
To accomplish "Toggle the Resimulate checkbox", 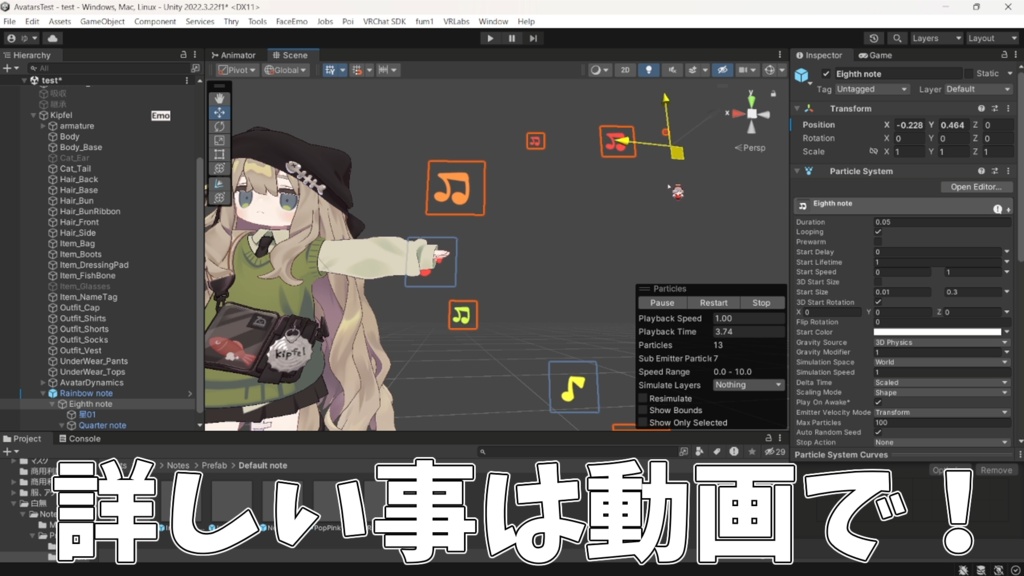I will tap(643, 398).
